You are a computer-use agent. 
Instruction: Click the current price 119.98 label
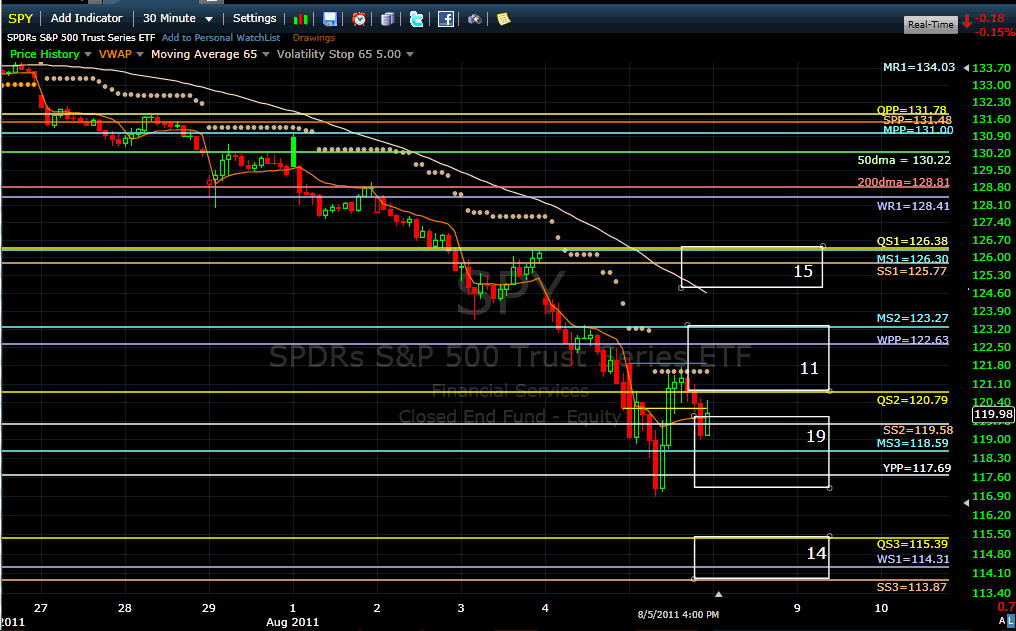[x=993, y=414]
